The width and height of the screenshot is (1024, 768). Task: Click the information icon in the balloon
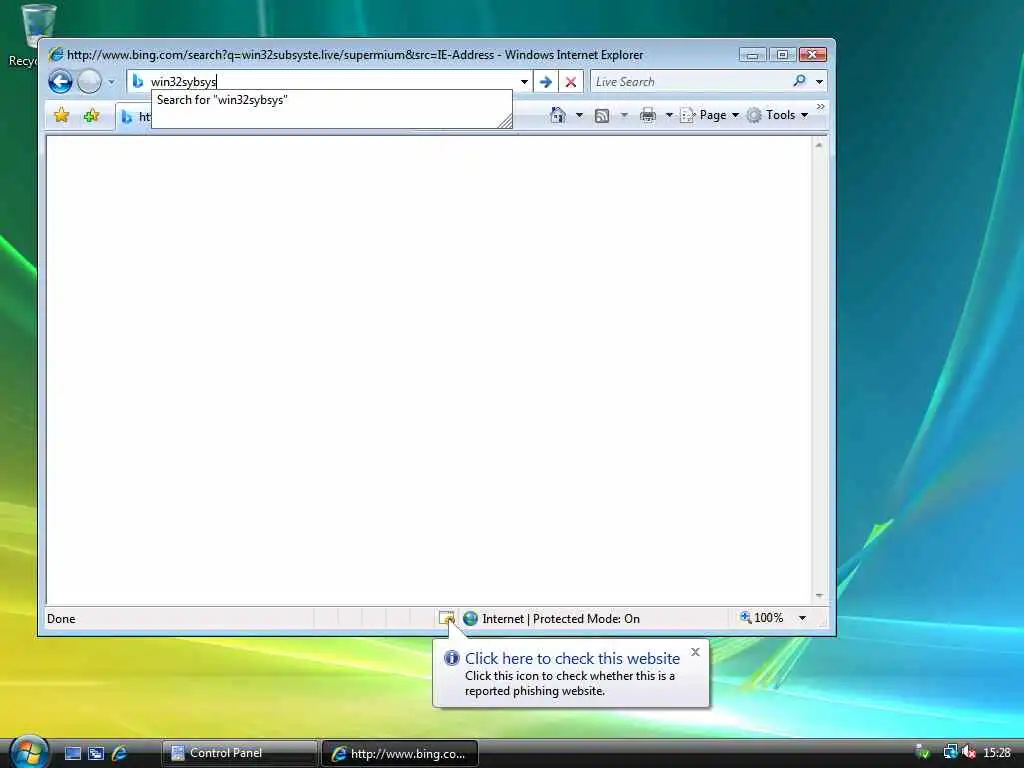pos(451,658)
